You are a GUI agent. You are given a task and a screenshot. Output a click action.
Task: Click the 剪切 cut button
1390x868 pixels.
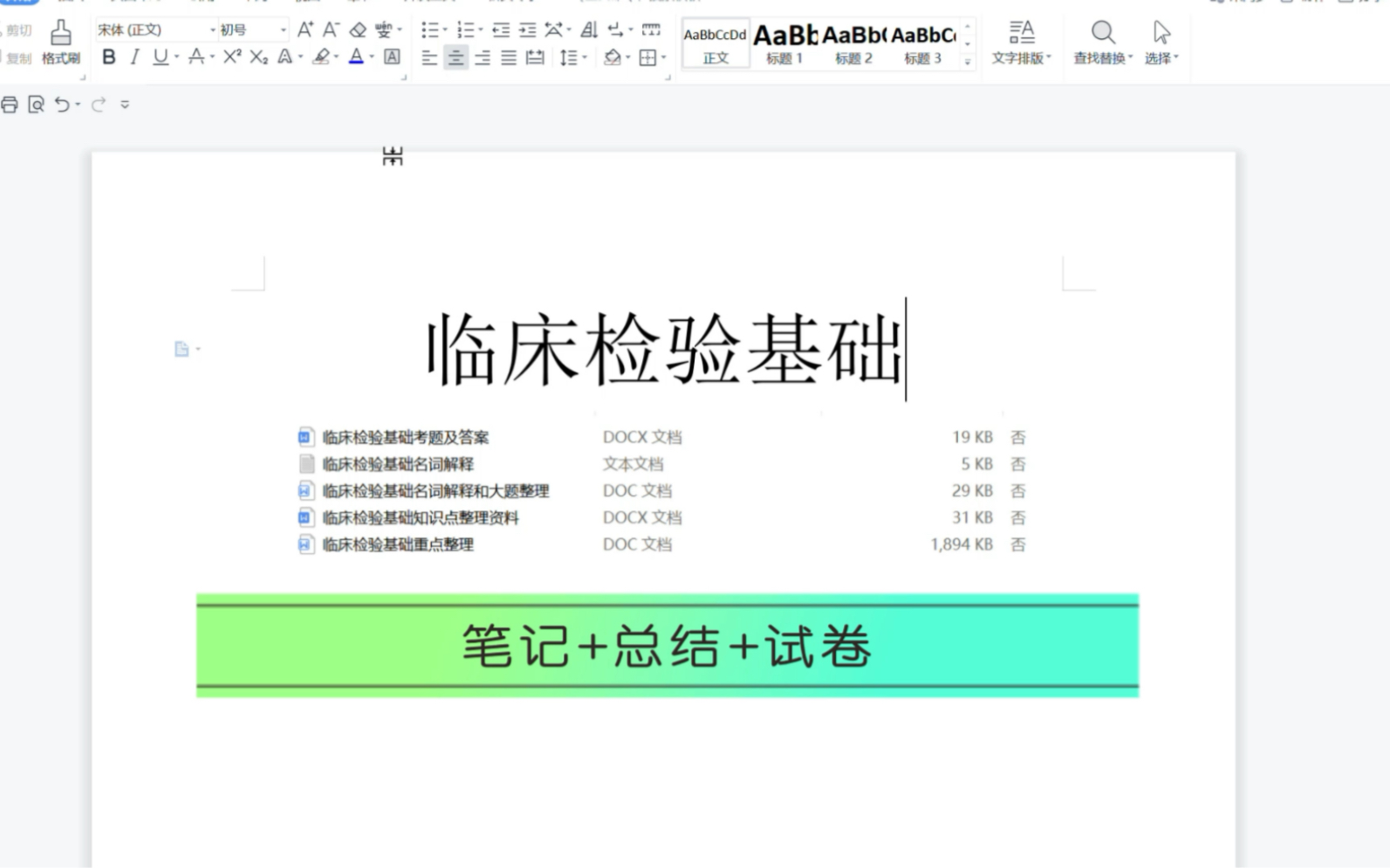tap(17, 31)
